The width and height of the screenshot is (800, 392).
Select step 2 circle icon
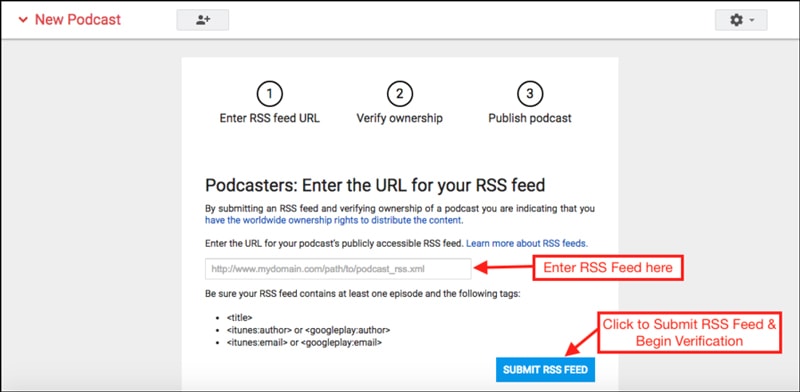click(x=399, y=94)
